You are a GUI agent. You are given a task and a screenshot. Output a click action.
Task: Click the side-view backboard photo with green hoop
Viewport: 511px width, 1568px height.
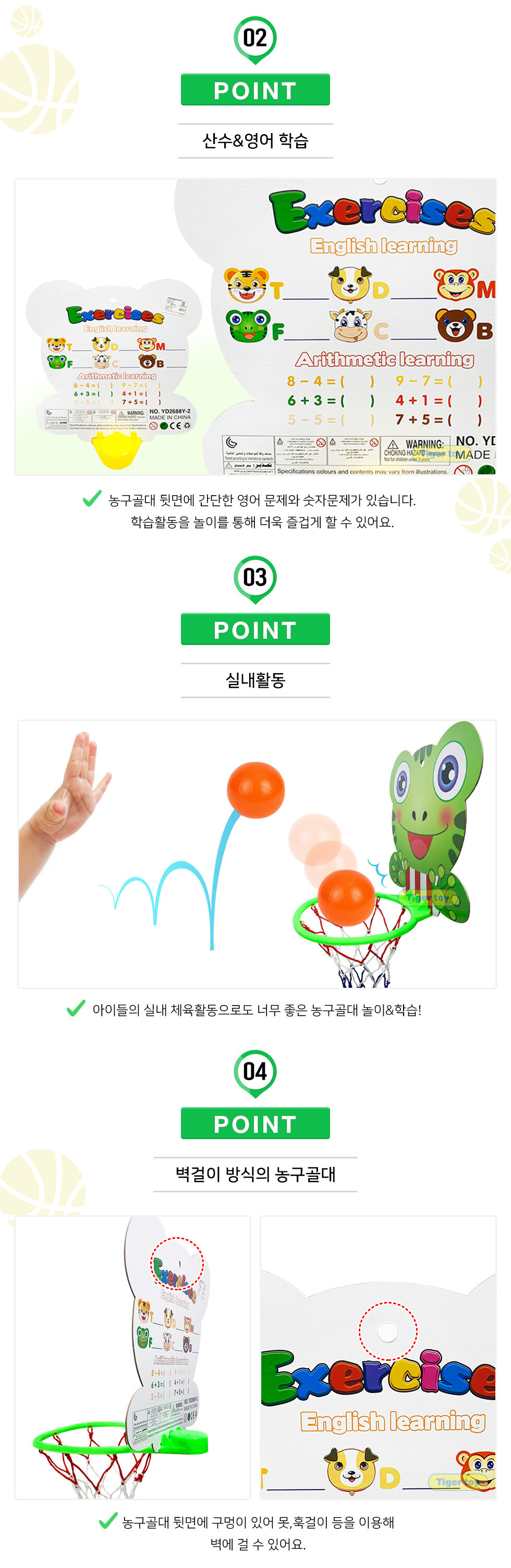pyautogui.click(x=132, y=1357)
